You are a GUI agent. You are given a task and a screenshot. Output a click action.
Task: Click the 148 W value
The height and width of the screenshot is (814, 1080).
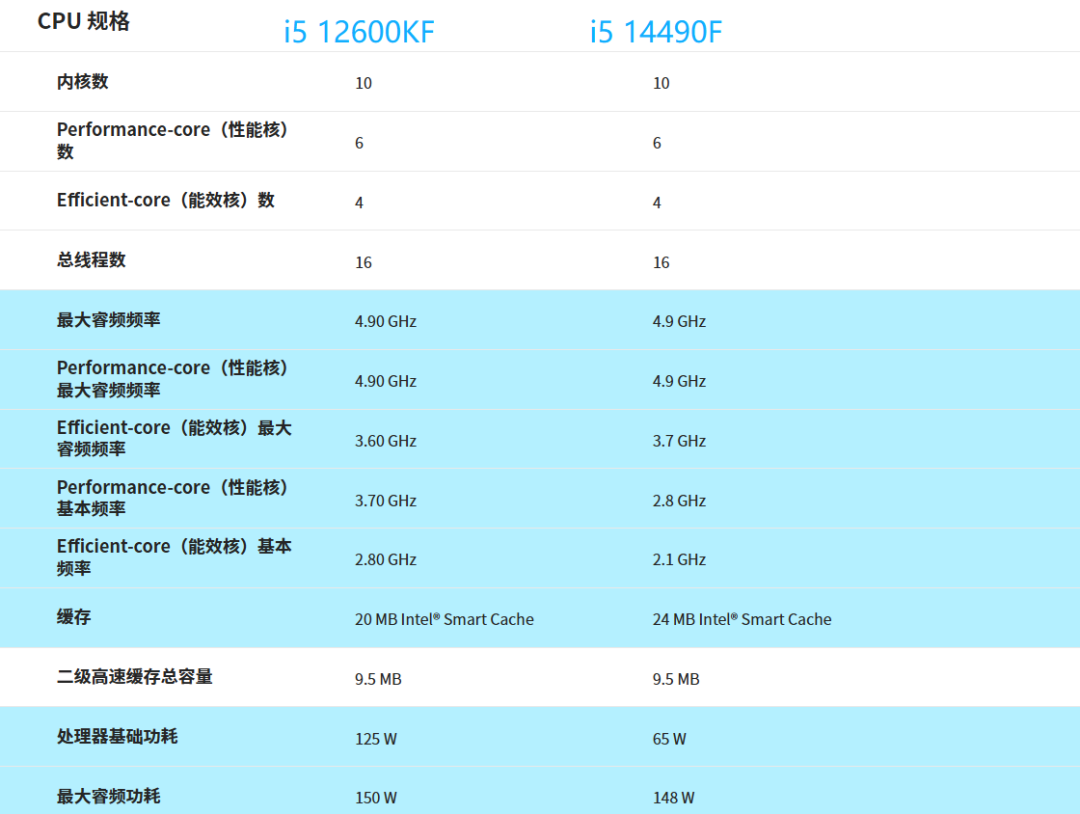[x=674, y=798]
